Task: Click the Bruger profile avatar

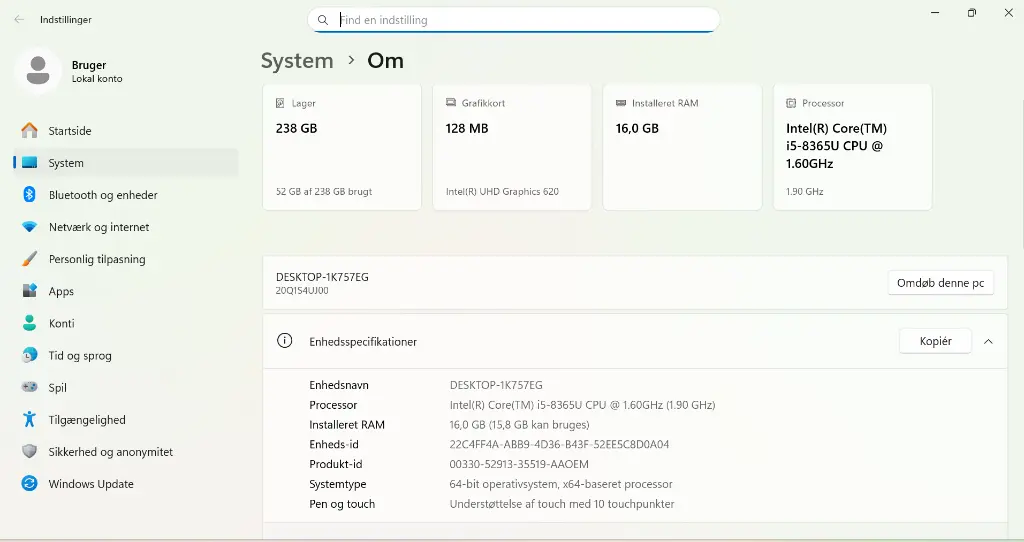Action: point(39,71)
